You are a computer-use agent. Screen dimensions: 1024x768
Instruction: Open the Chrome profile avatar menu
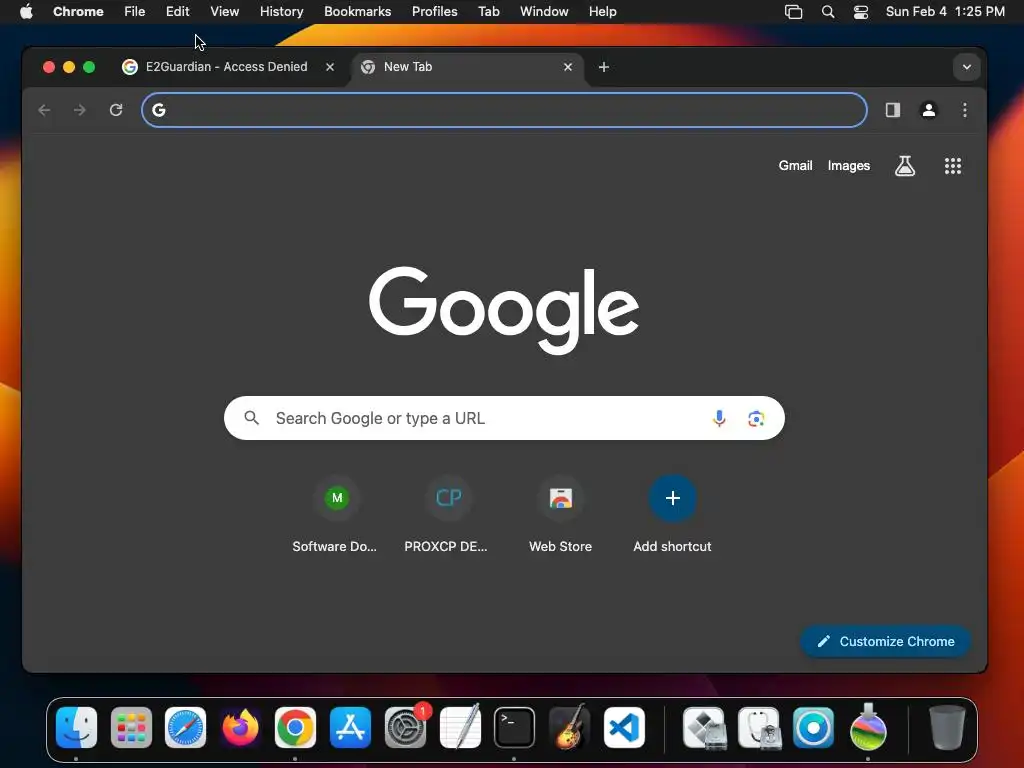929,110
